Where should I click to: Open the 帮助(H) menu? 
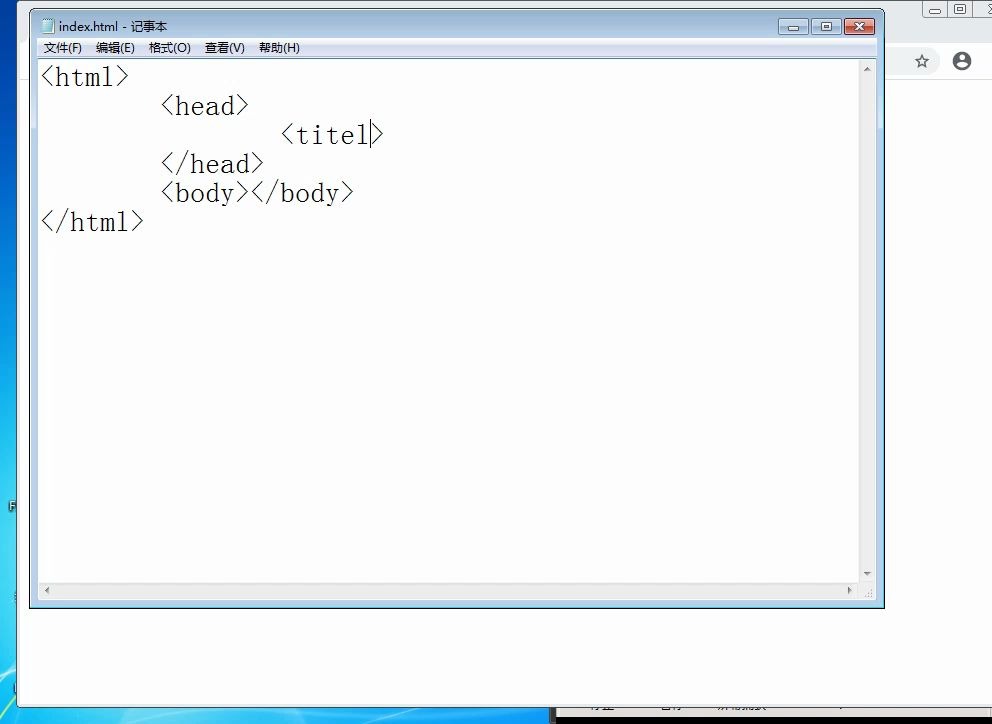[x=278, y=47]
